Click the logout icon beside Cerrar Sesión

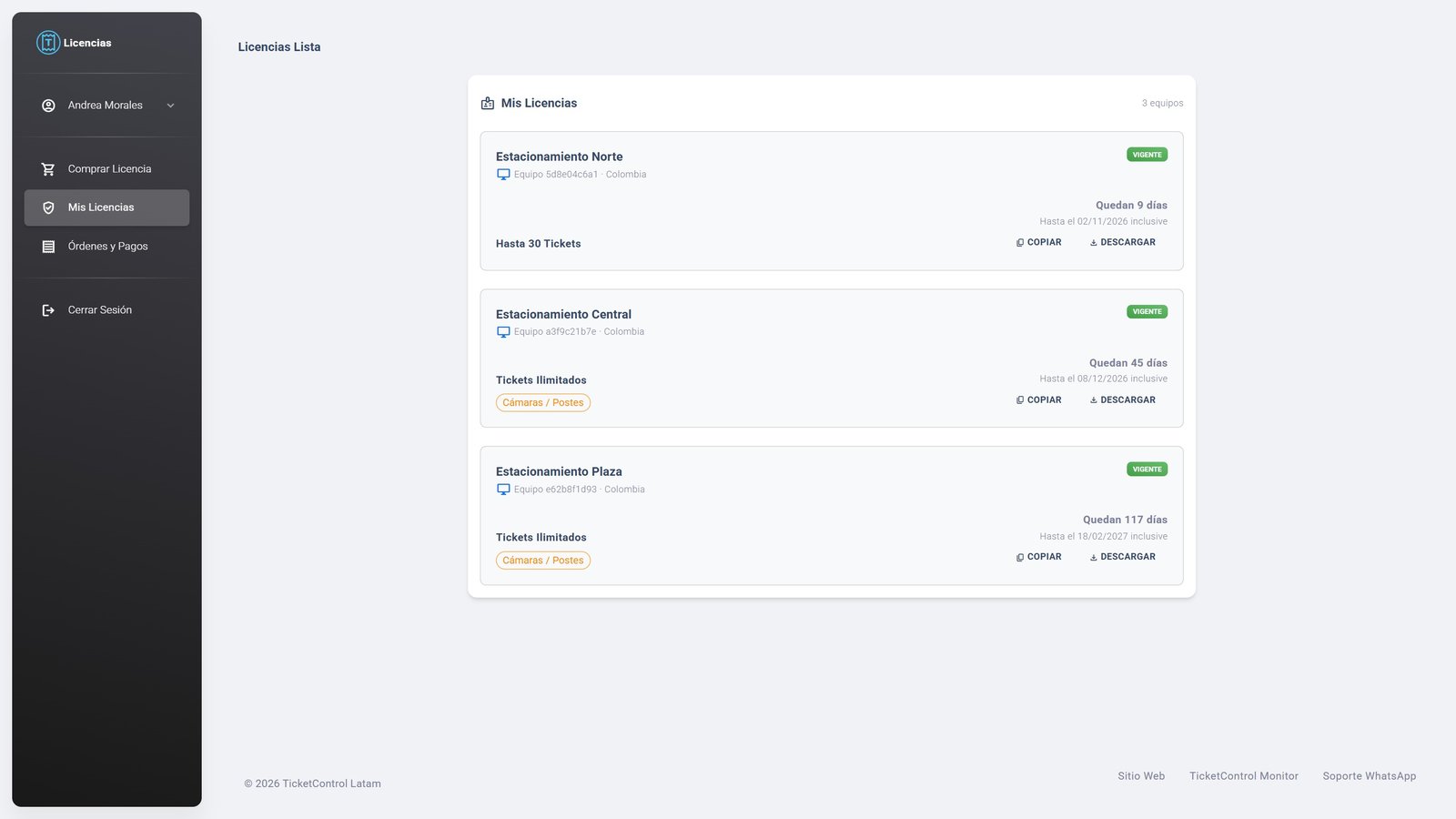click(48, 310)
